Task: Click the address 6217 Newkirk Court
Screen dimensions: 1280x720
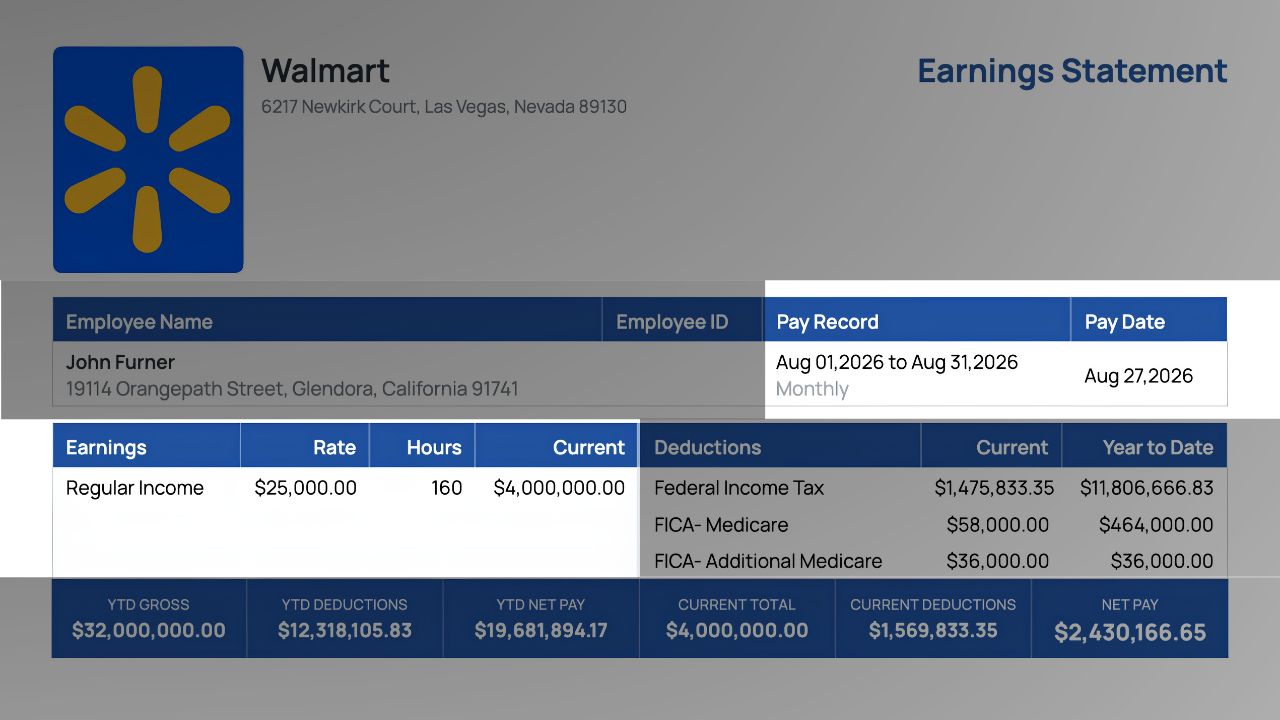Action: coord(444,106)
